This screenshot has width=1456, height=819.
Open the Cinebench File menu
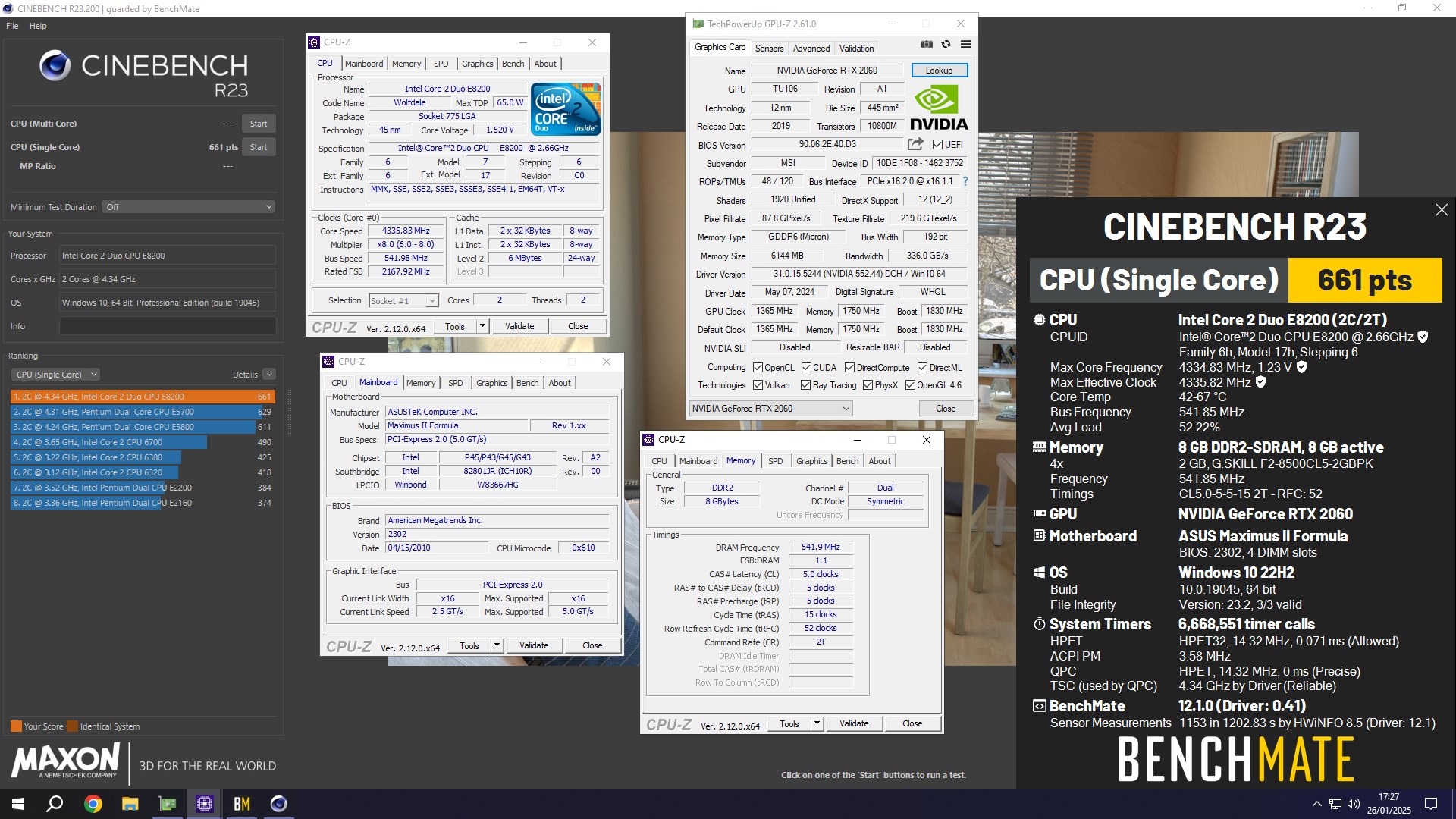click(12, 26)
